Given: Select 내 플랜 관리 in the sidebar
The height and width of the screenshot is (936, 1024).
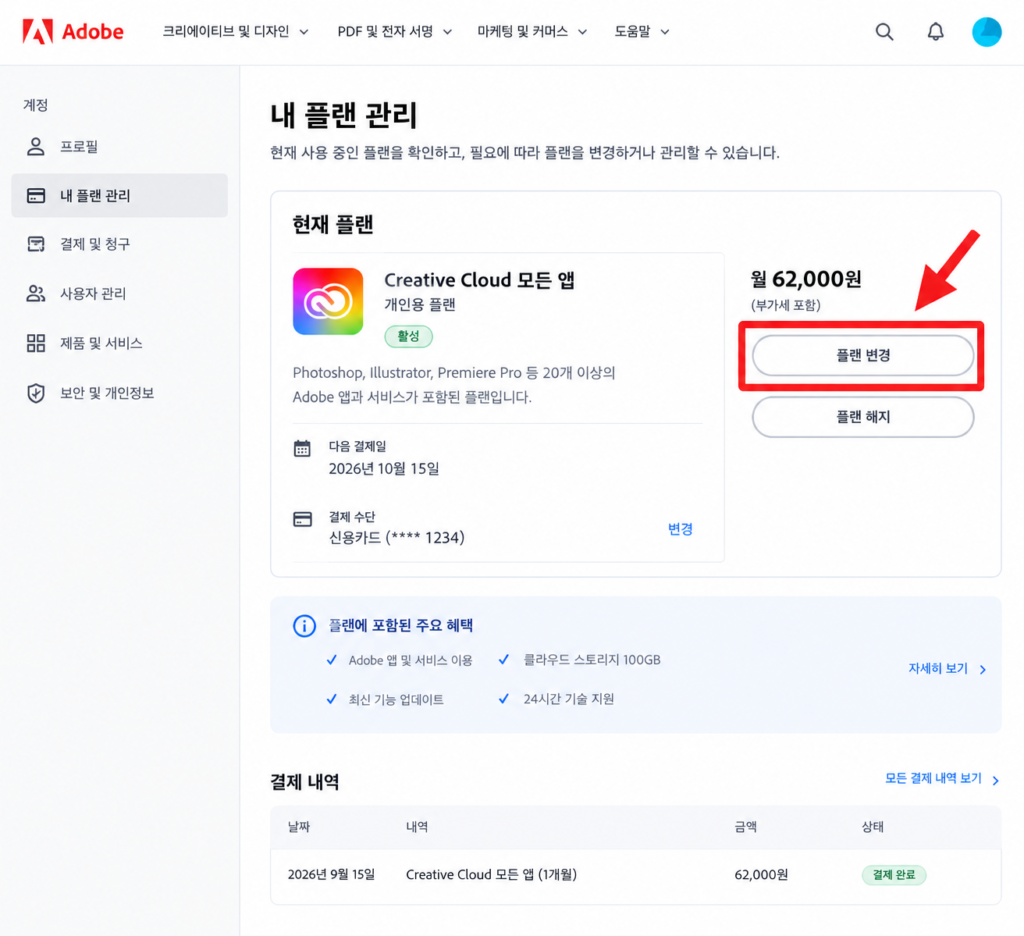Looking at the screenshot, I should click(x=120, y=195).
